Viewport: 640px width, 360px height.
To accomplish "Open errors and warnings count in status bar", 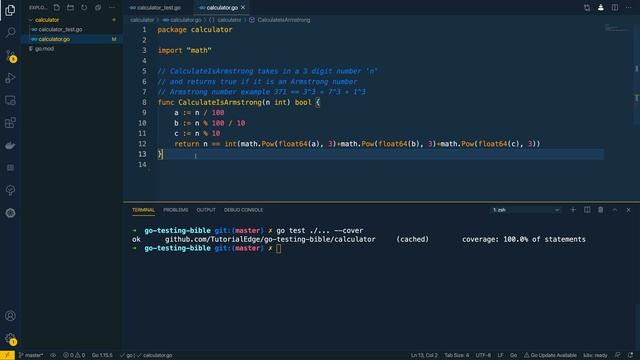I will click(x=74, y=355).
